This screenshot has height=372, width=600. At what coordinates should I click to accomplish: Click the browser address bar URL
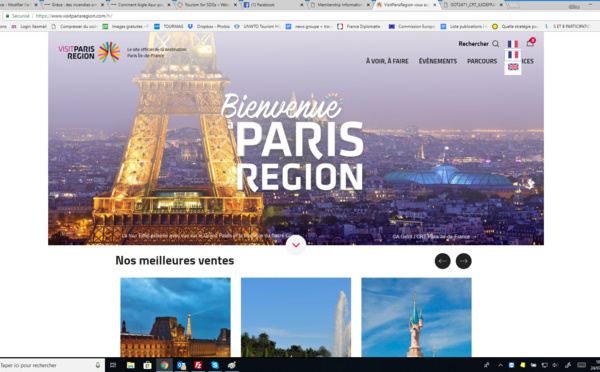tap(74, 16)
